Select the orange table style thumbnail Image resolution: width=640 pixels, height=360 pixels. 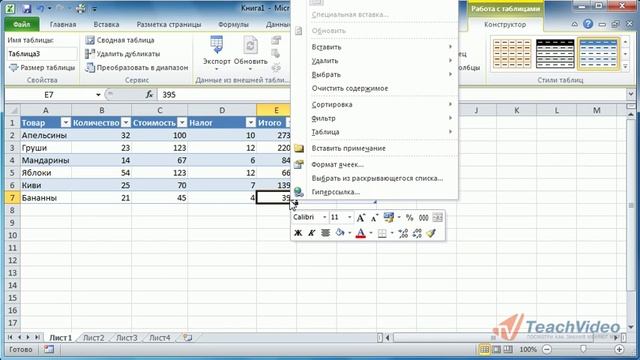[x=512, y=54]
